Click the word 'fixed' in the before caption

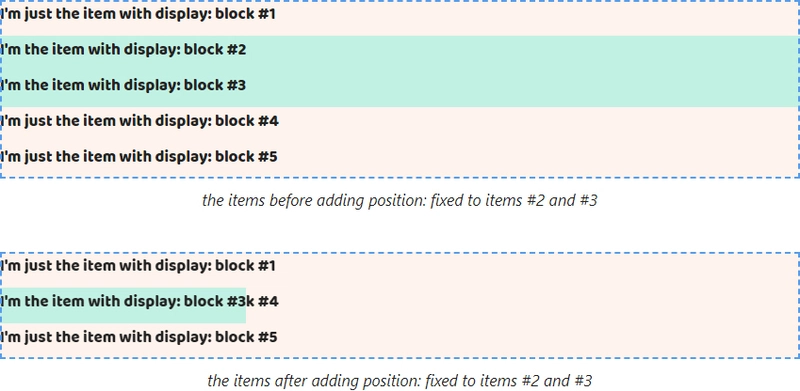446,200
